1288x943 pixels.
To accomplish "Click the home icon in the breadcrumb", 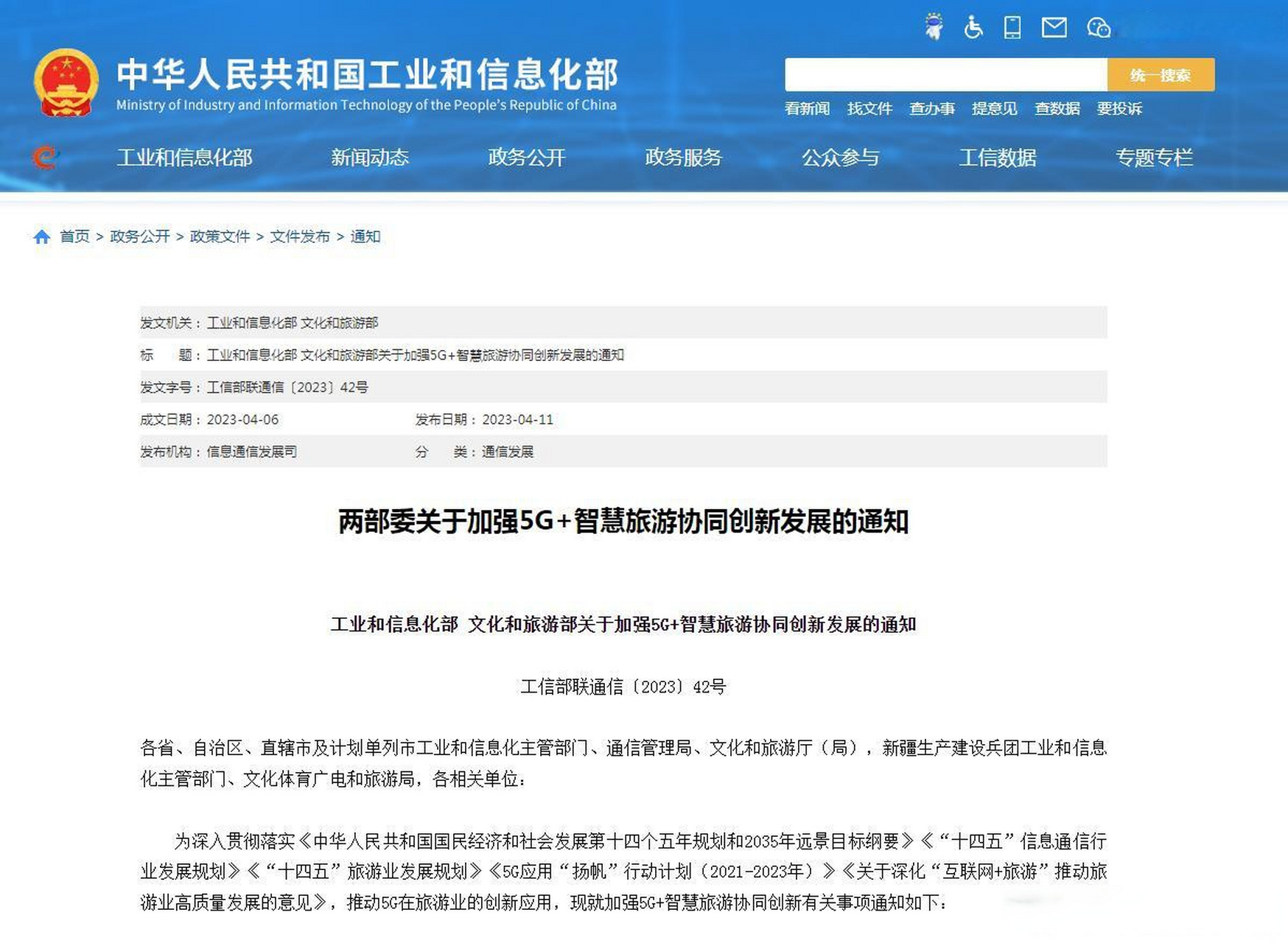I will pos(42,236).
